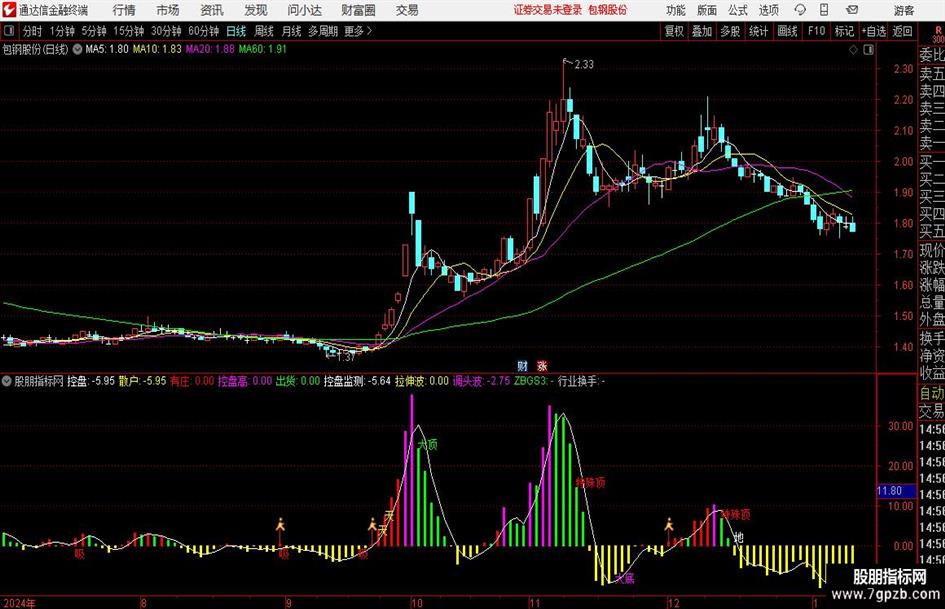The image size is (945, 609).
Task: Click the 财 info marker icon
Action: pyautogui.click(x=523, y=366)
